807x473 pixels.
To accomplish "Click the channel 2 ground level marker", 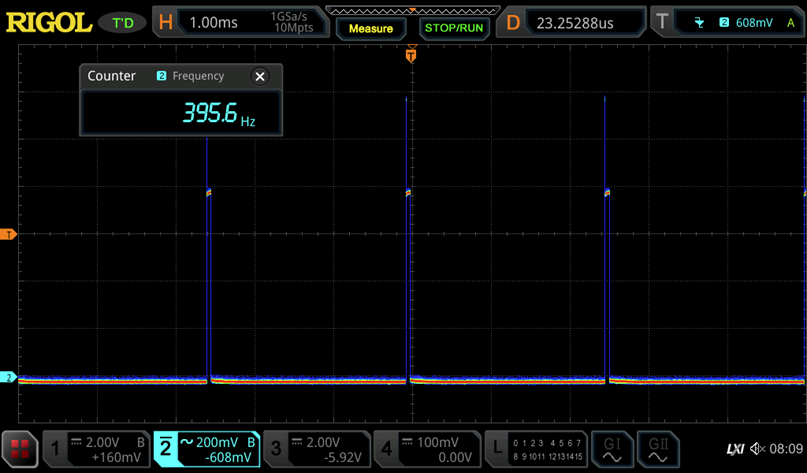I will [x=9, y=378].
